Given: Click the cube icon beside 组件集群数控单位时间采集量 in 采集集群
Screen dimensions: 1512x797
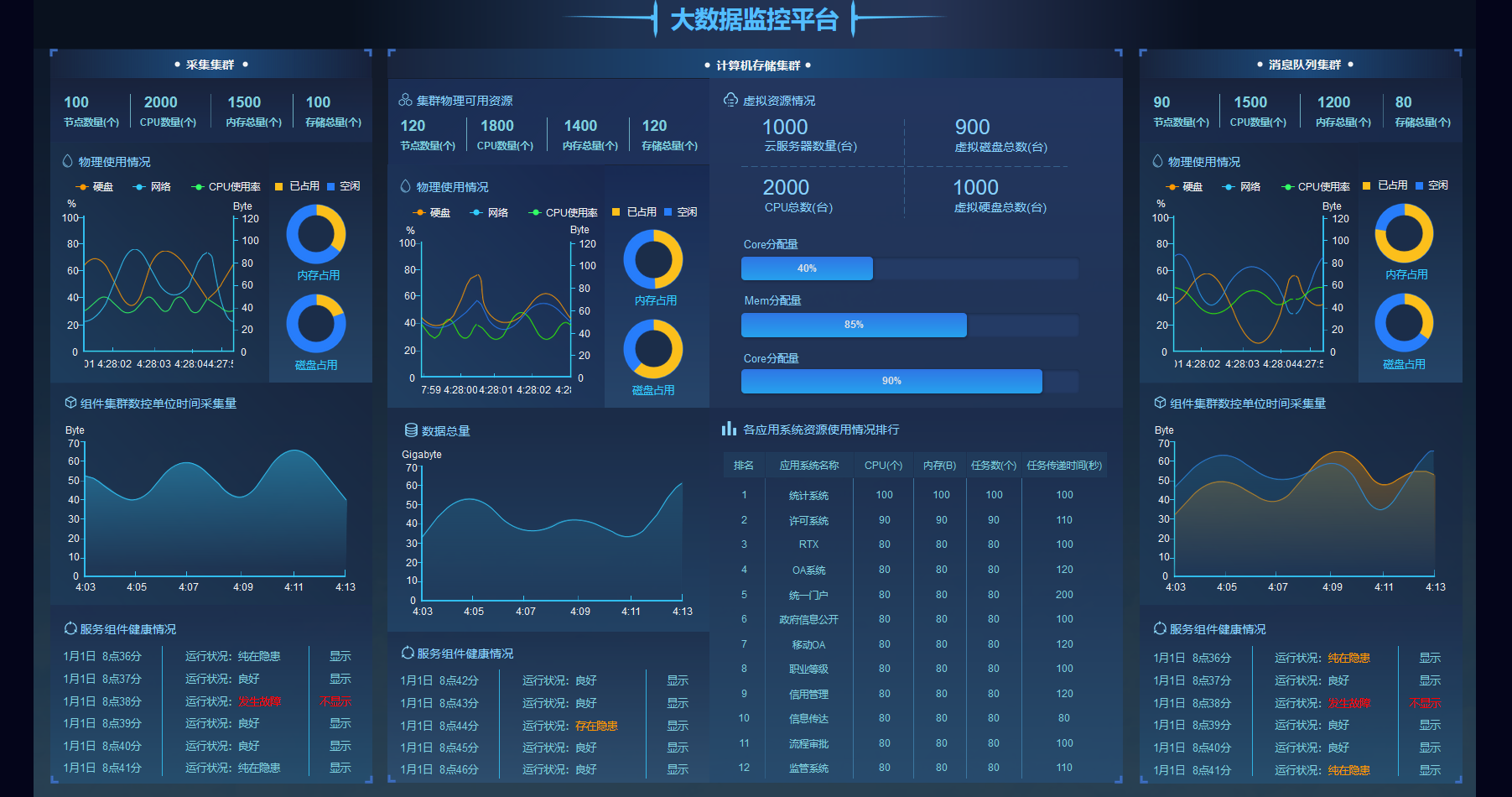Looking at the screenshot, I should coord(70,403).
